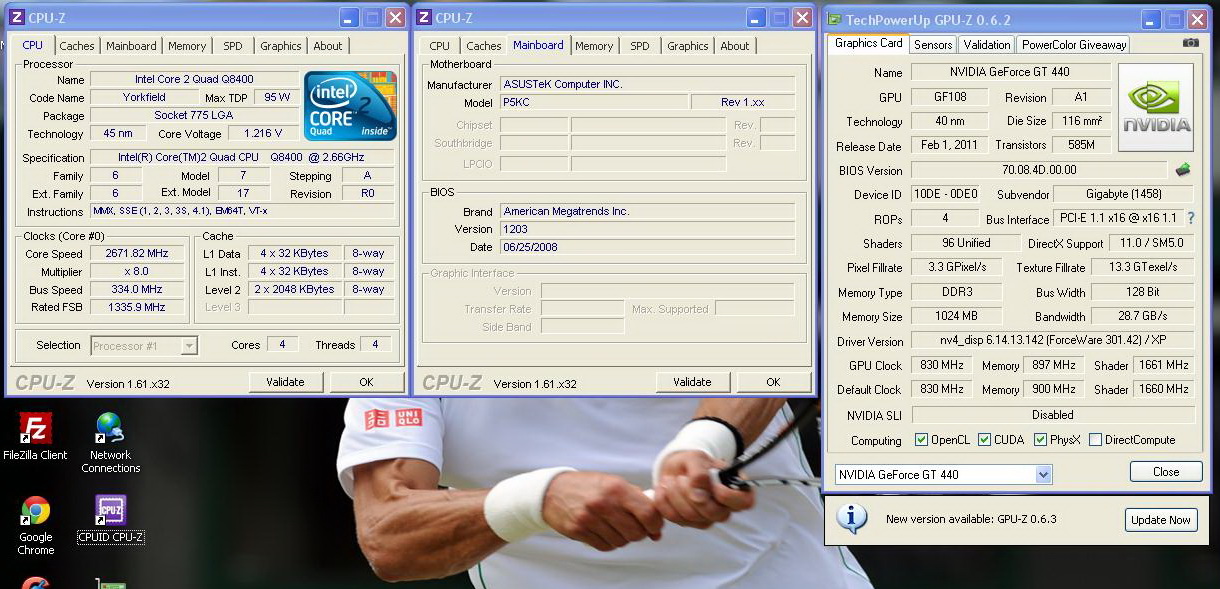Click Bandwidth value 28.7 GB/s
Screen dimensions: 1220x589
click(1142, 316)
